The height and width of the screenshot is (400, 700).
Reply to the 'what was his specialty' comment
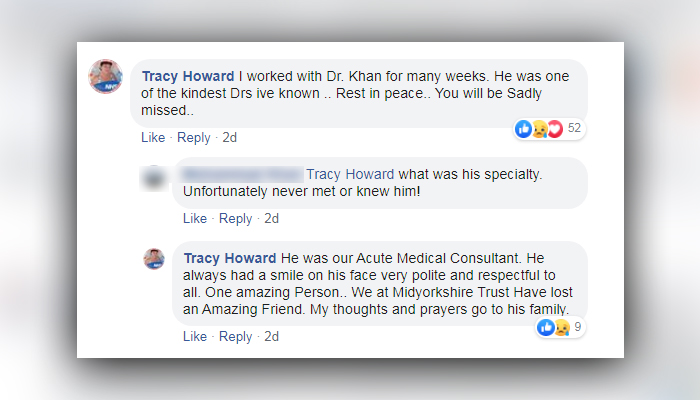[236, 218]
